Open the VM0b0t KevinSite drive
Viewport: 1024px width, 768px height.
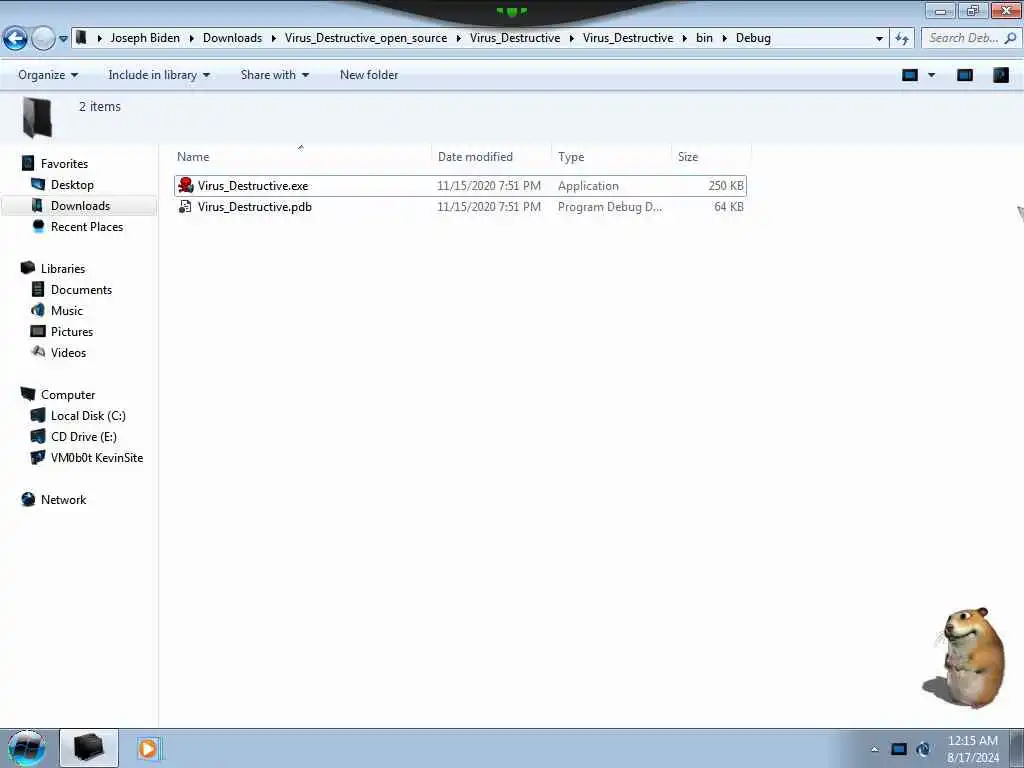pos(97,457)
